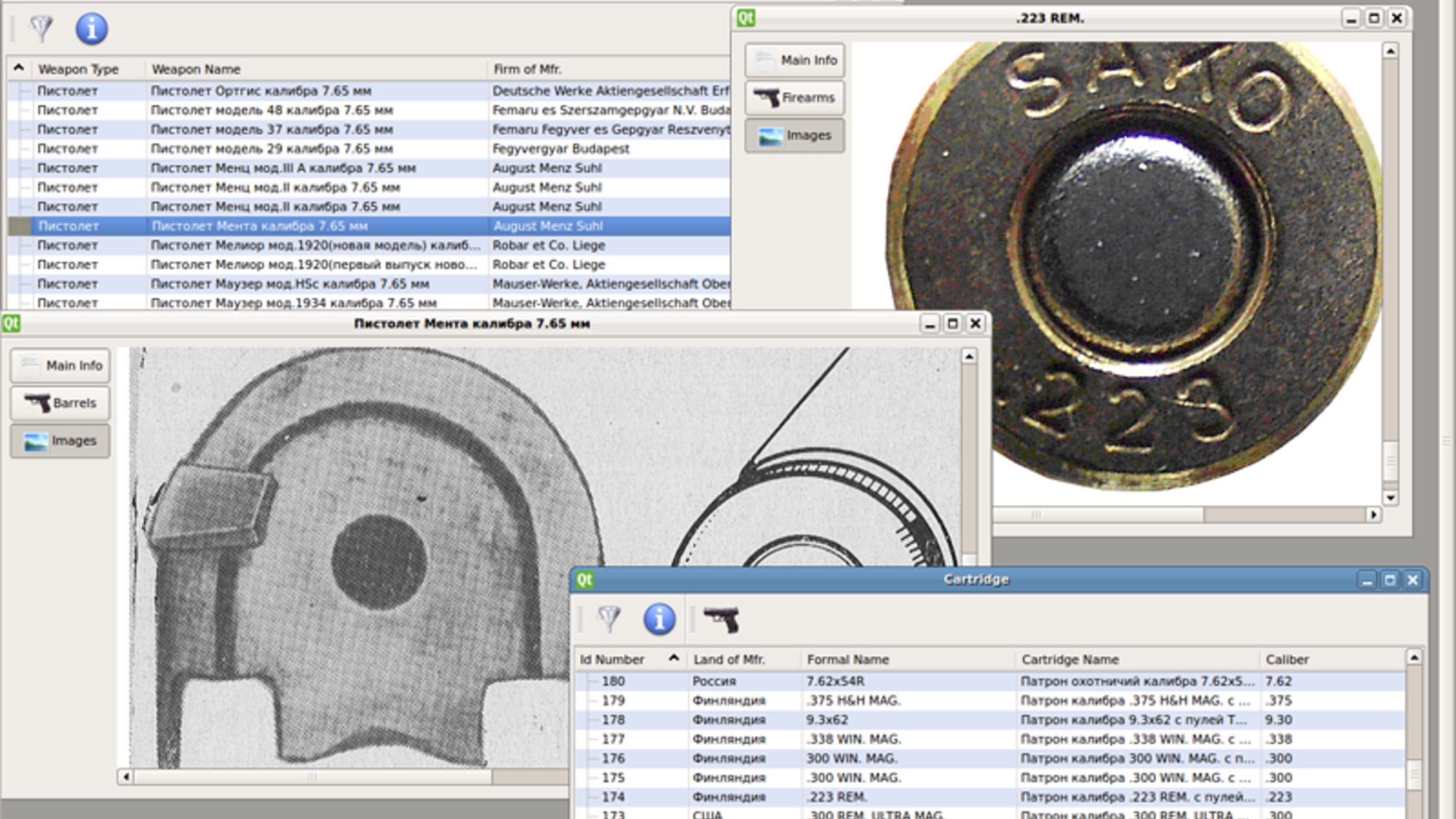Maximize the Cartridge window

pos(1390,580)
